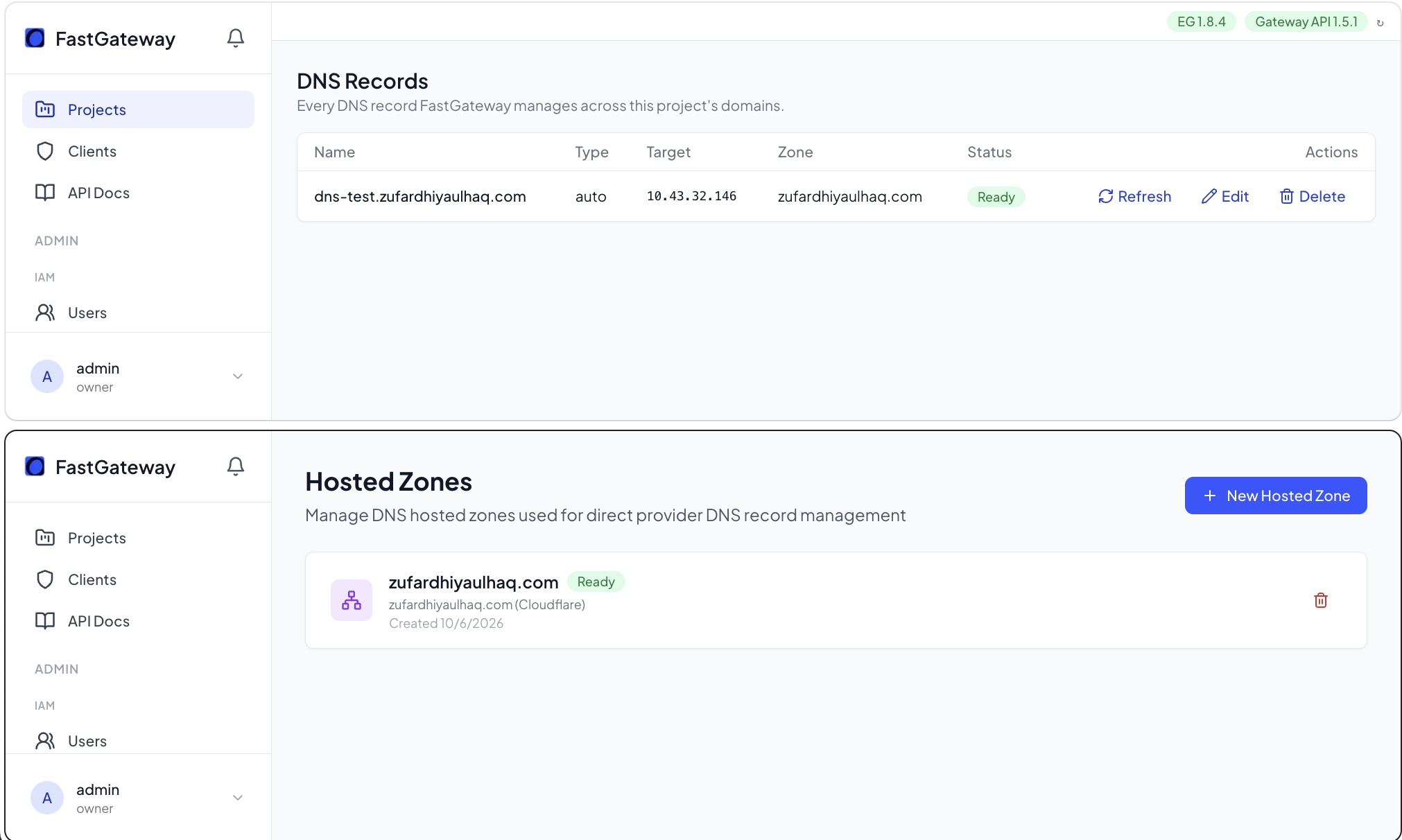The image size is (1402, 840).
Task: Click the New Hosted Zone button
Action: tap(1276, 496)
